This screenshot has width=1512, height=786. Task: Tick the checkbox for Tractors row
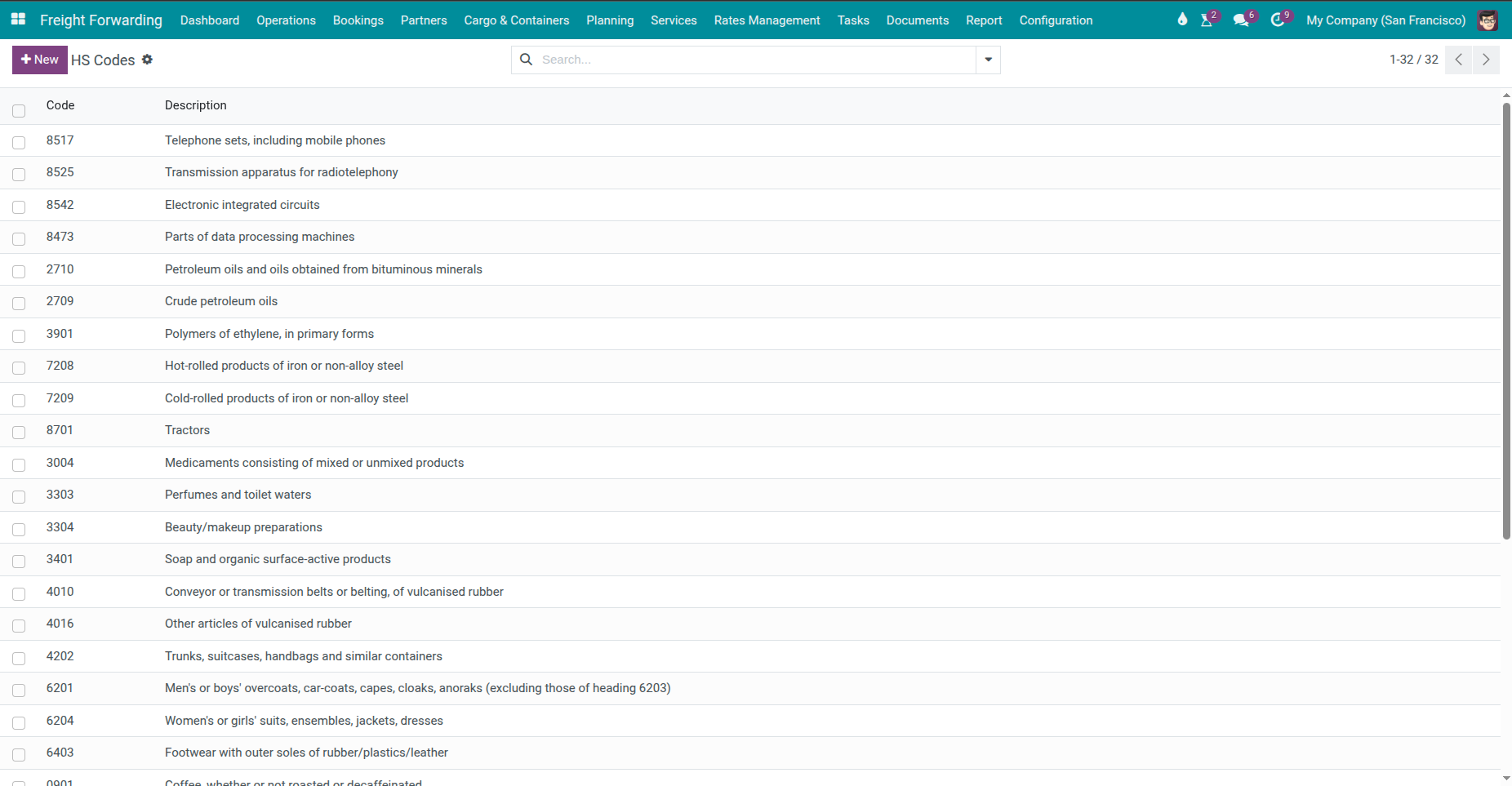[19, 433]
